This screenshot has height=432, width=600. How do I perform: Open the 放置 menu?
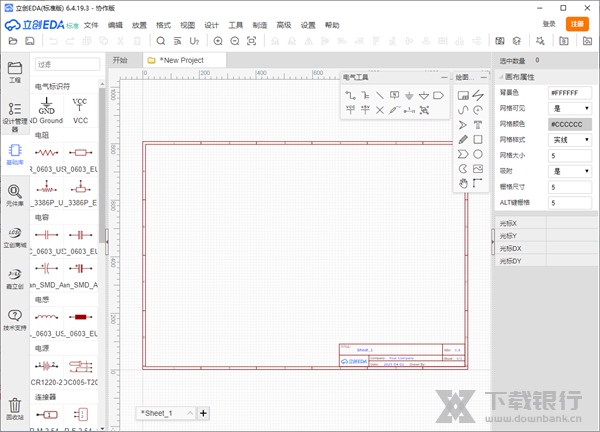click(x=139, y=23)
